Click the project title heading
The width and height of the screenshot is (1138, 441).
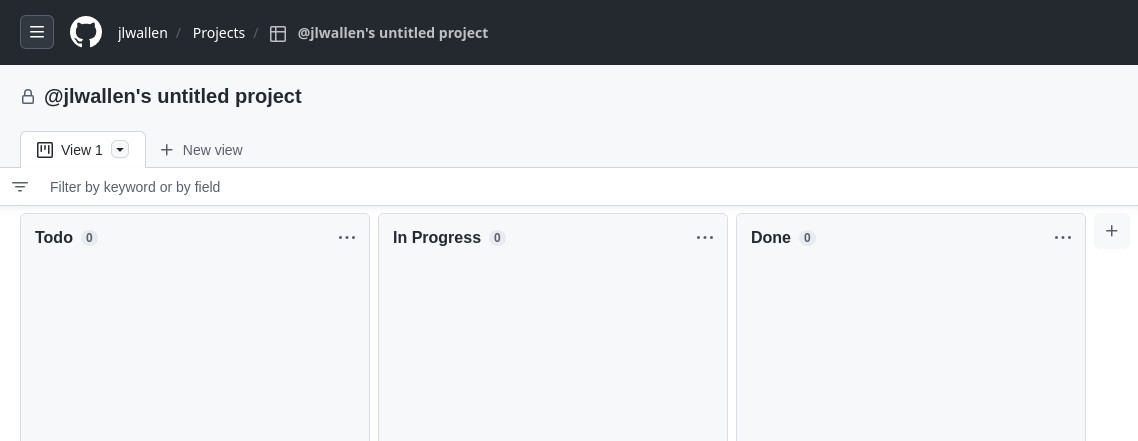tap(173, 97)
